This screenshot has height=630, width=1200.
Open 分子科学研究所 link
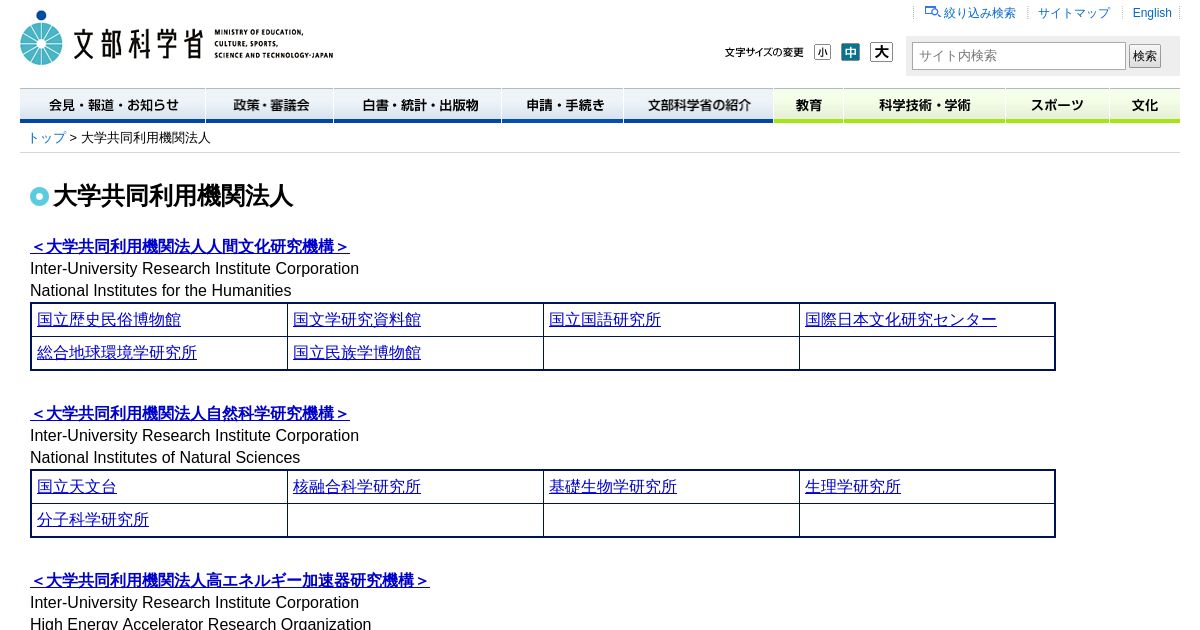pyautogui.click(x=93, y=520)
